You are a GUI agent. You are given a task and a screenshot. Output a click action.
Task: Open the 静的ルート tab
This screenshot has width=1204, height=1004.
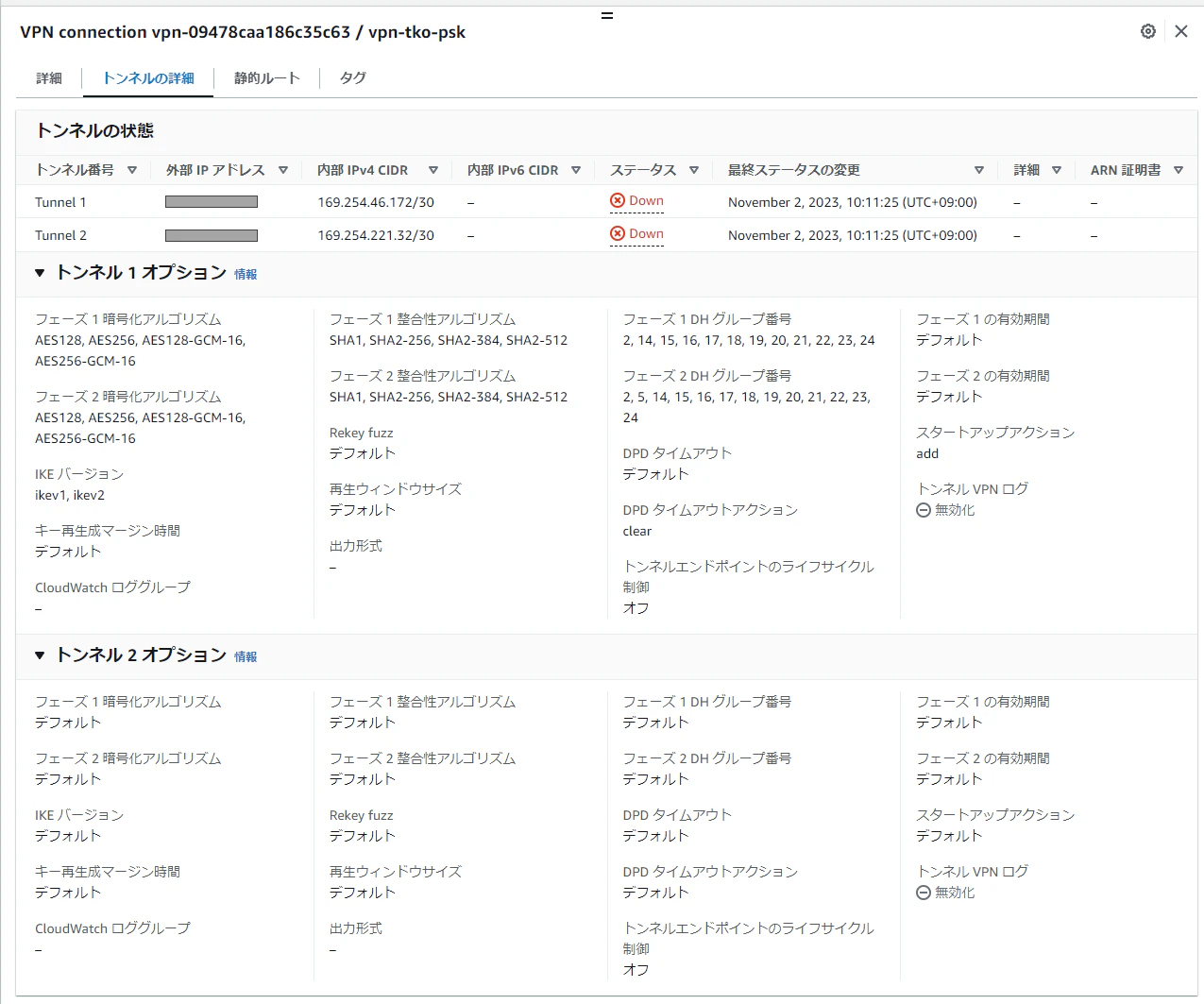(267, 78)
